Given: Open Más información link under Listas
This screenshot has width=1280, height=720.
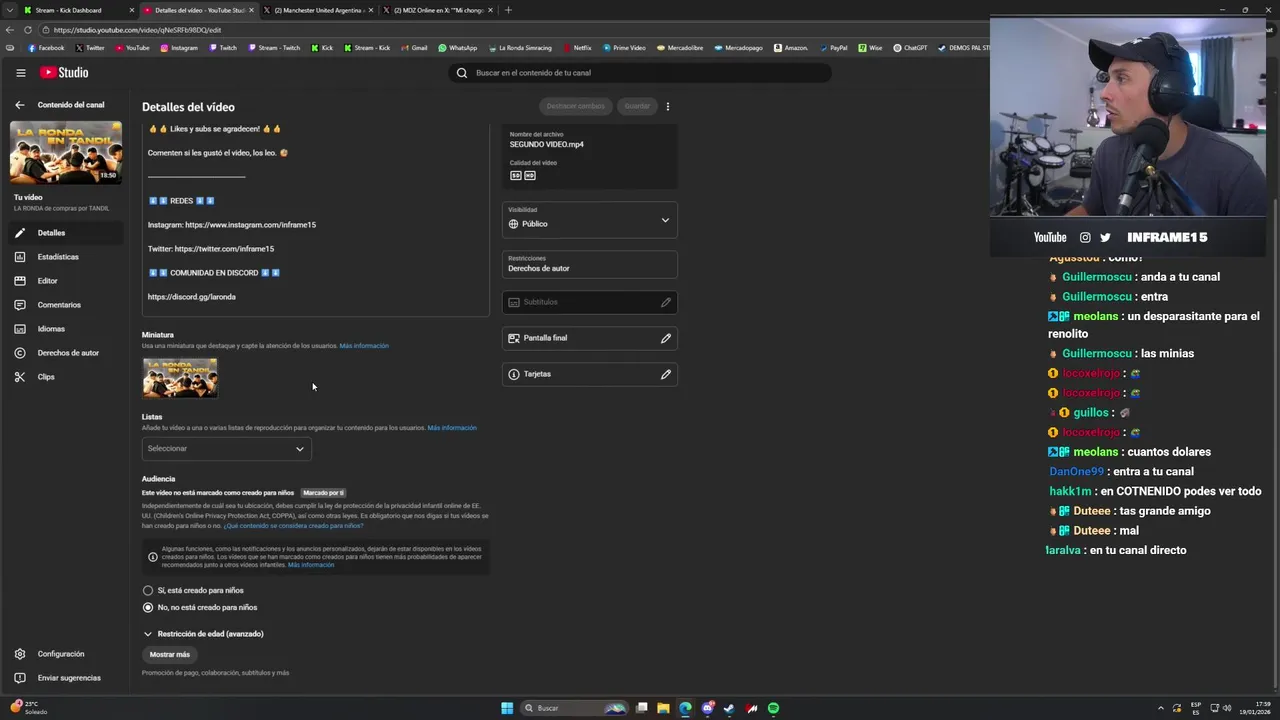Looking at the screenshot, I should point(452,428).
